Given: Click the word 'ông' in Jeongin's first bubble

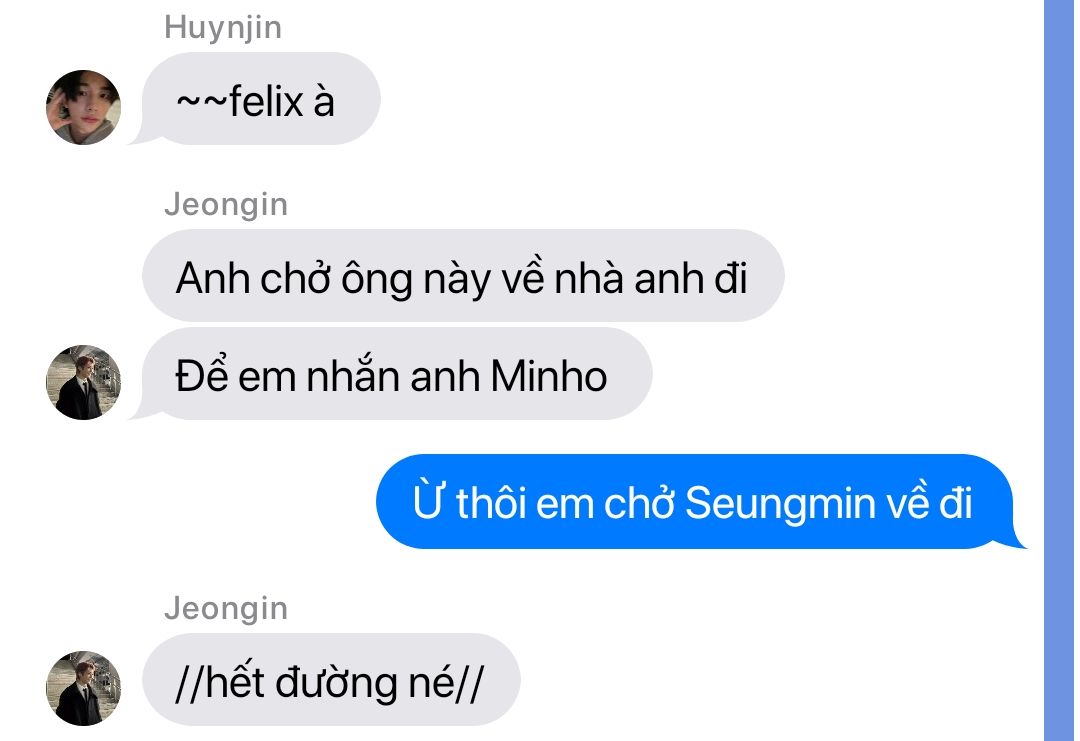Looking at the screenshot, I should click(377, 280).
